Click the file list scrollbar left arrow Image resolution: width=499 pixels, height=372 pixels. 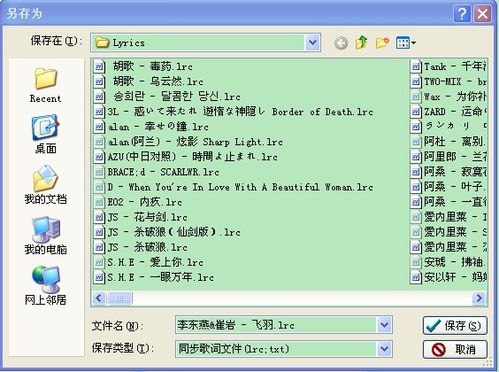click(x=99, y=298)
